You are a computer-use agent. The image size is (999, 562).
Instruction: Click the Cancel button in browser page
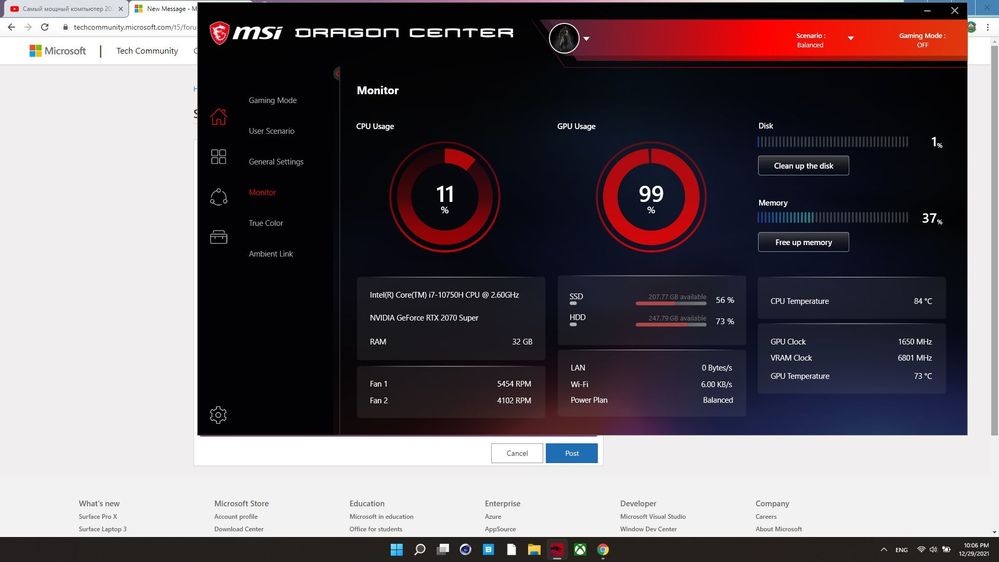[x=517, y=453]
